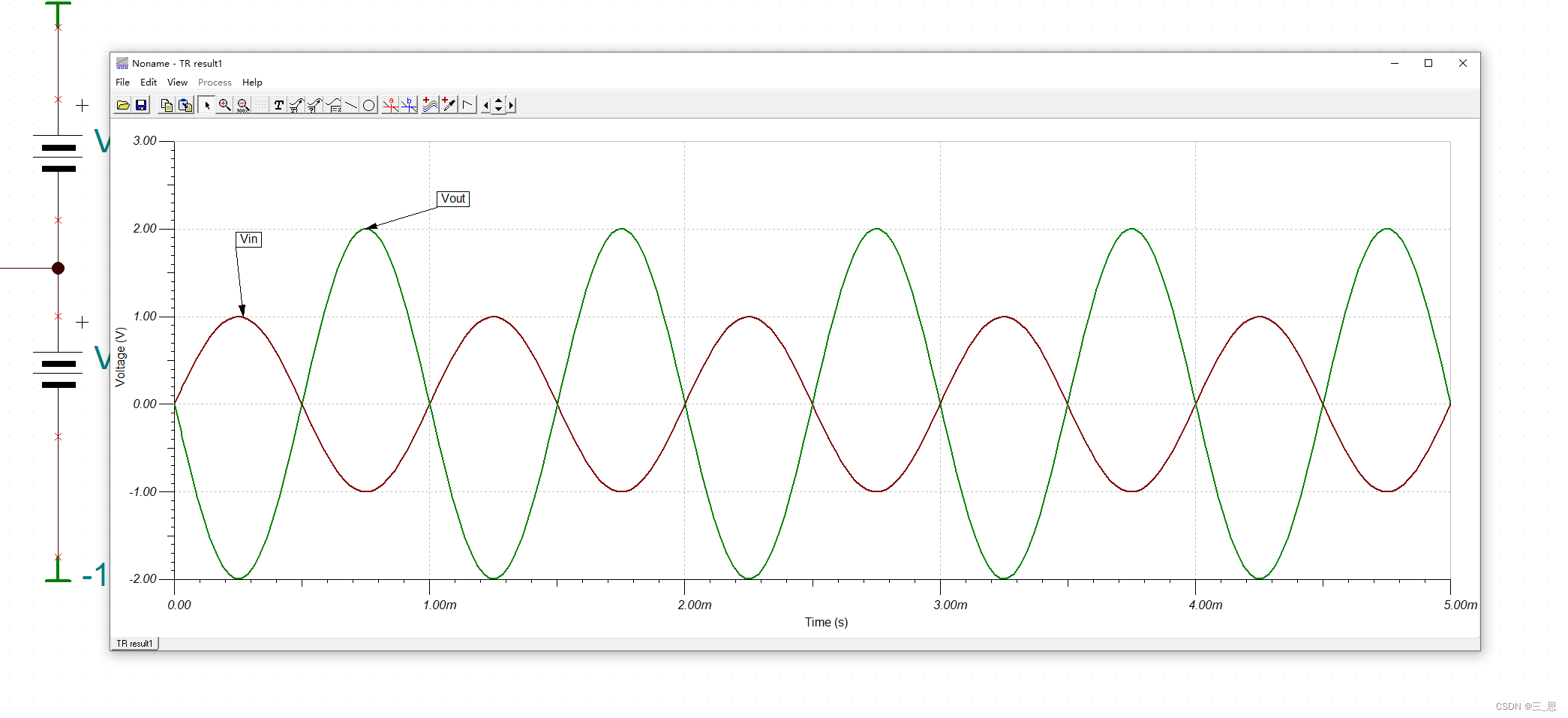Click the 4.00m x-axis value
Screen dimensions: 1568x718
pos(1206,605)
